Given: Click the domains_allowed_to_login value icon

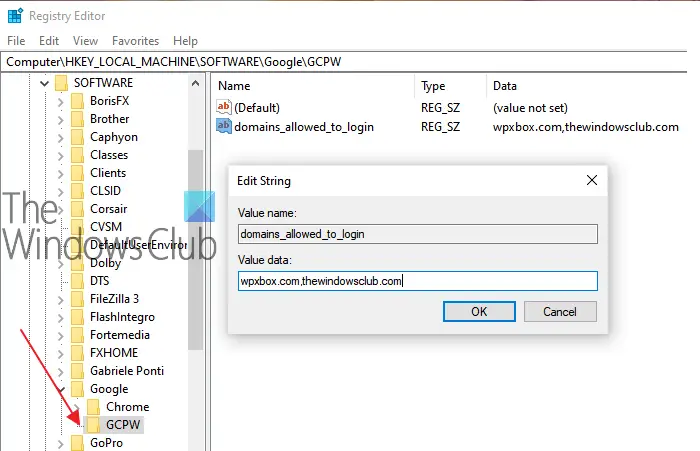Looking at the screenshot, I should [x=224, y=126].
